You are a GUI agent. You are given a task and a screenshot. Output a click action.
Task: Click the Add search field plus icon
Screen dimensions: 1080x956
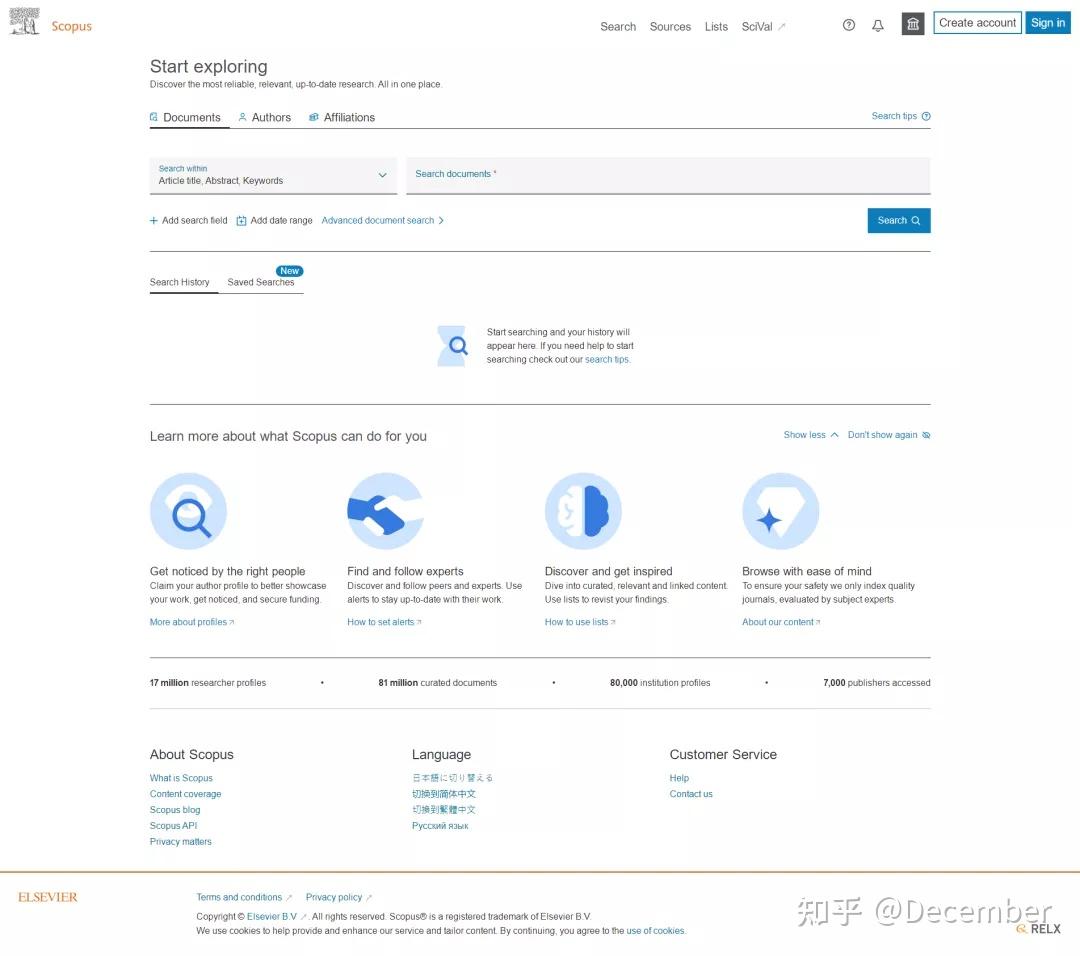(x=152, y=220)
